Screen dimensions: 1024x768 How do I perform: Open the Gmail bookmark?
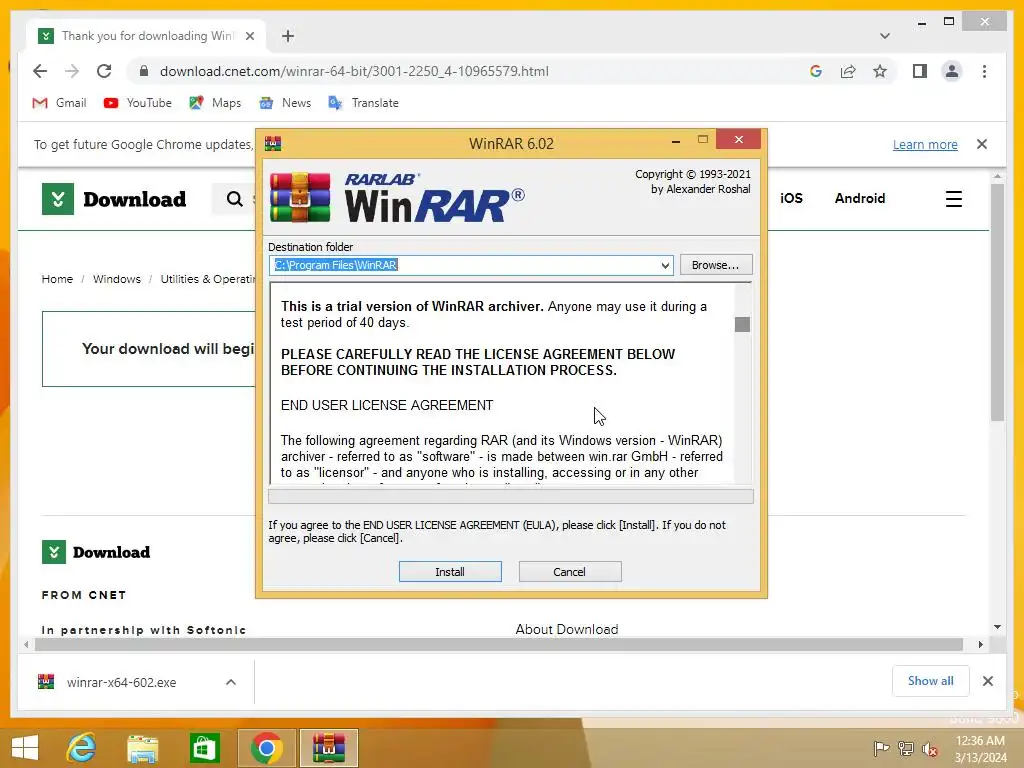point(59,103)
